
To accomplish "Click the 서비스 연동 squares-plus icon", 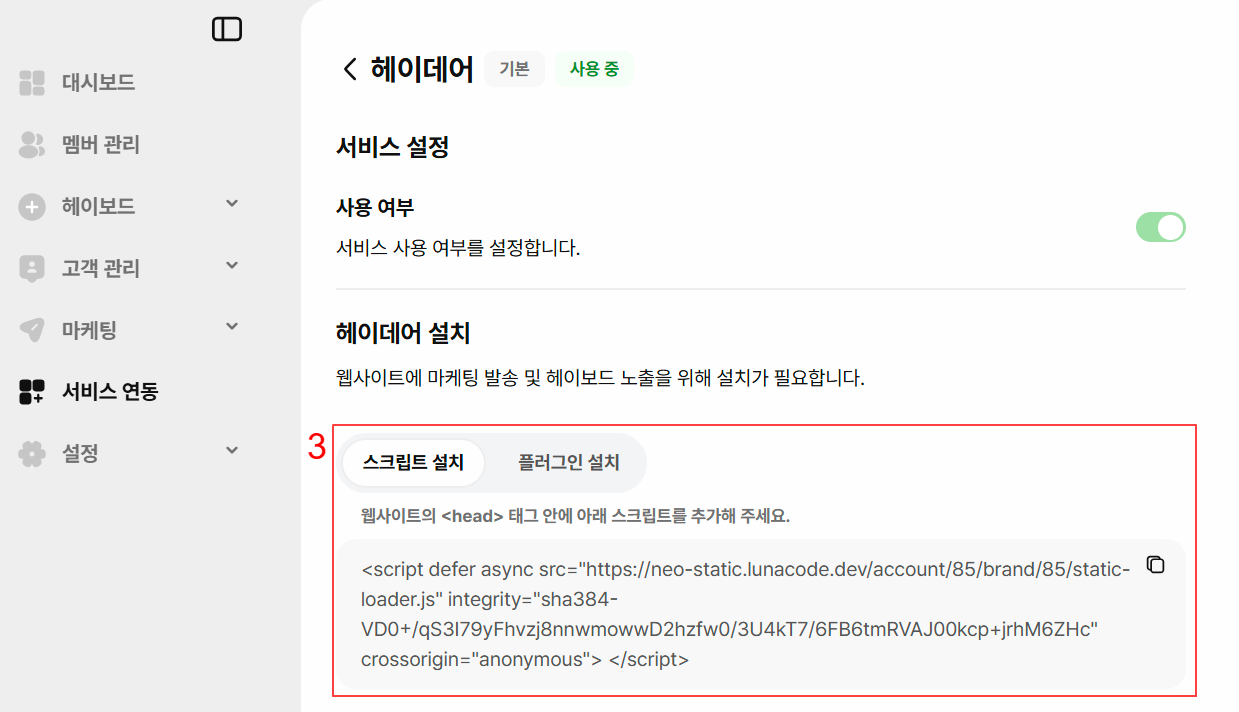I will click(x=32, y=392).
